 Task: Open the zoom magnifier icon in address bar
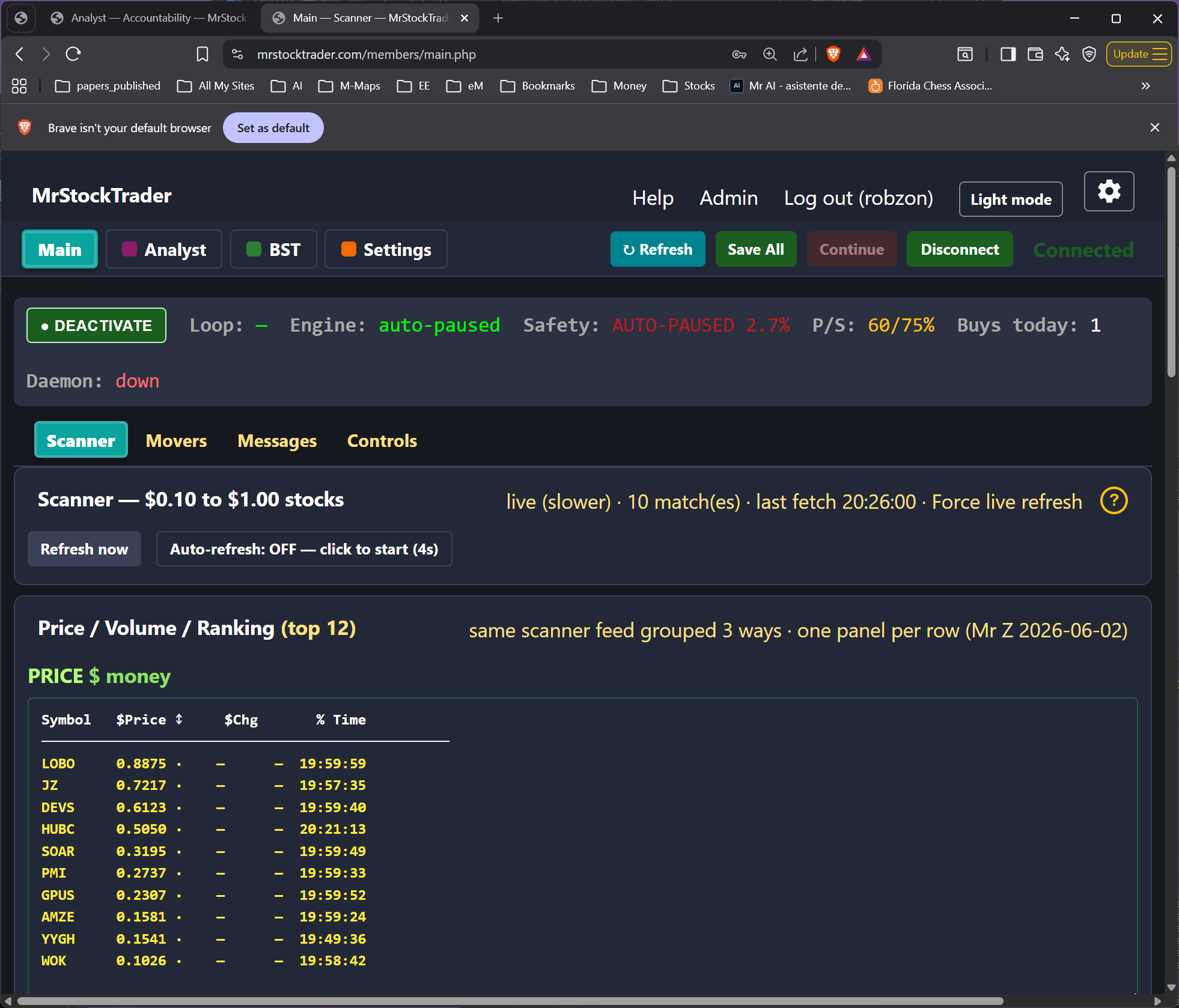coord(770,54)
